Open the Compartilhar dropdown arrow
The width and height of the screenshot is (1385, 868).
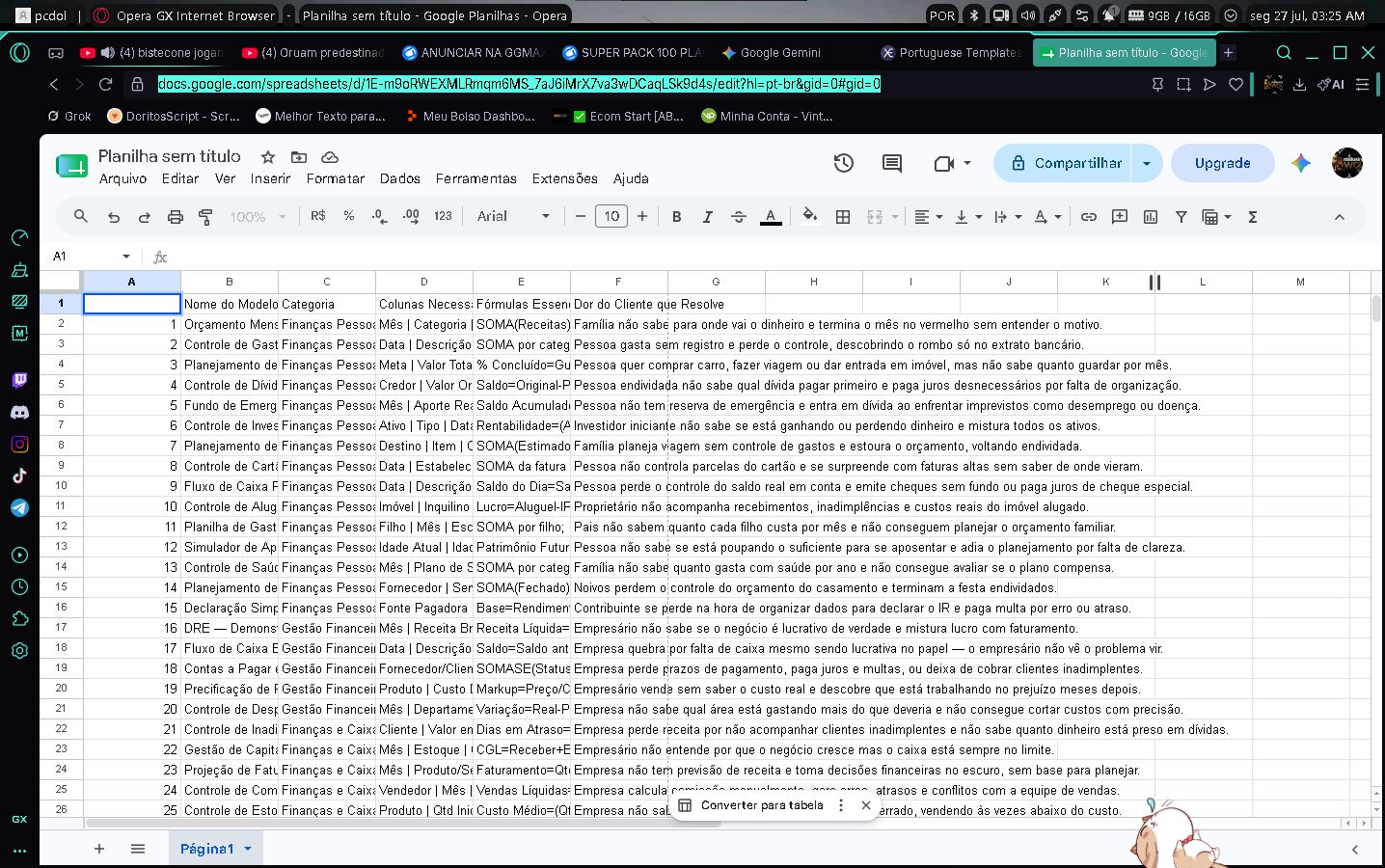click(1147, 163)
